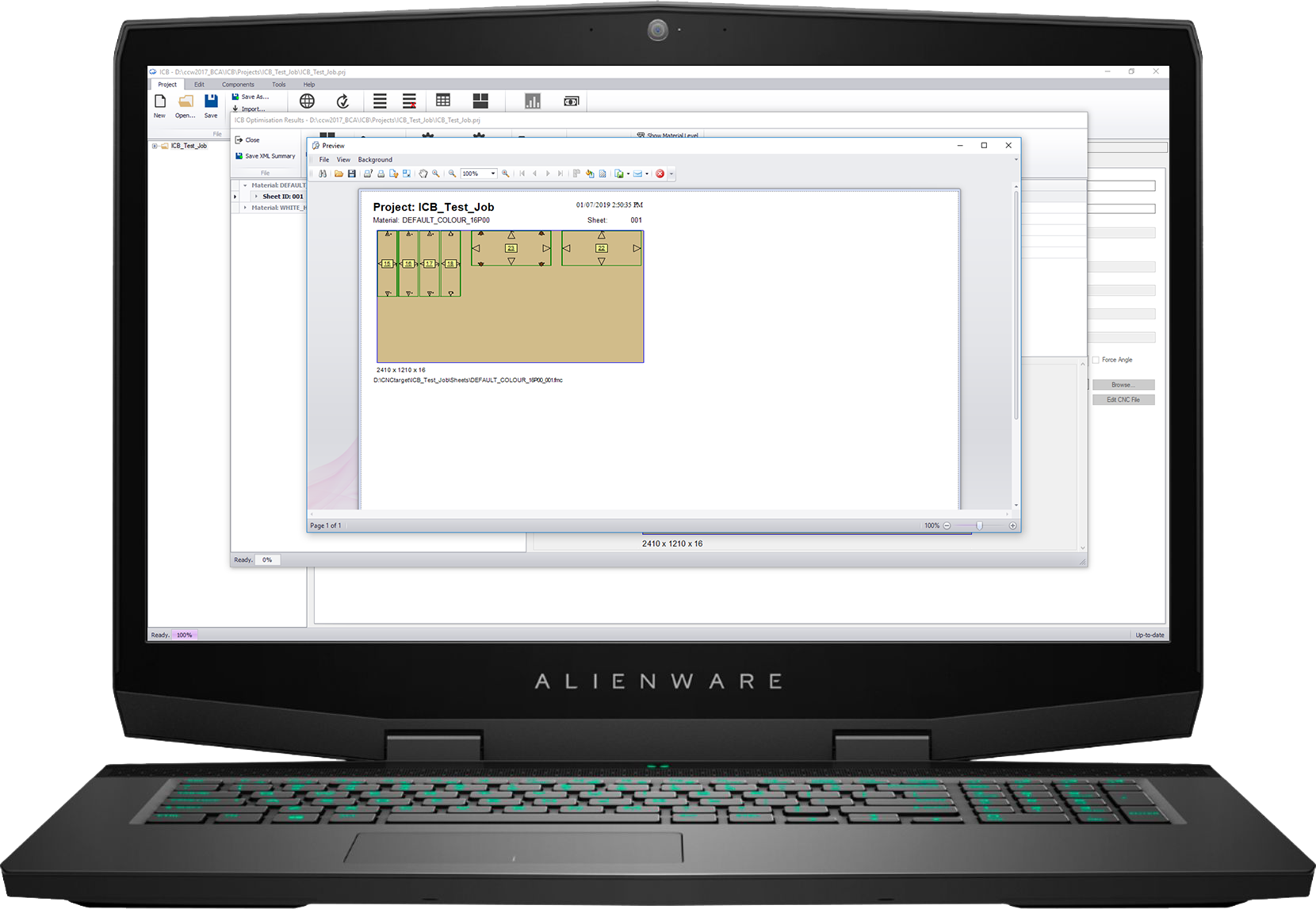Click the New project icon
1316x909 pixels.
pyautogui.click(x=160, y=101)
